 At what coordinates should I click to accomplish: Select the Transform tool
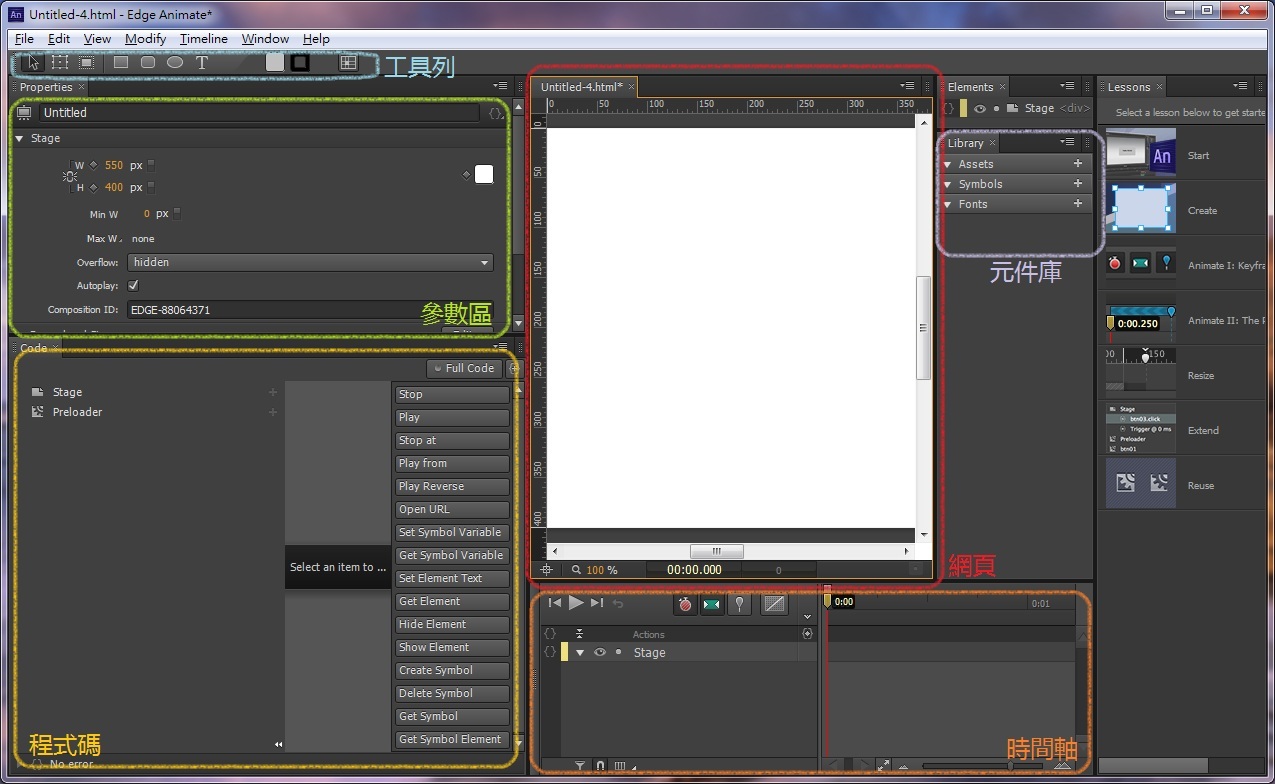coord(60,62)
